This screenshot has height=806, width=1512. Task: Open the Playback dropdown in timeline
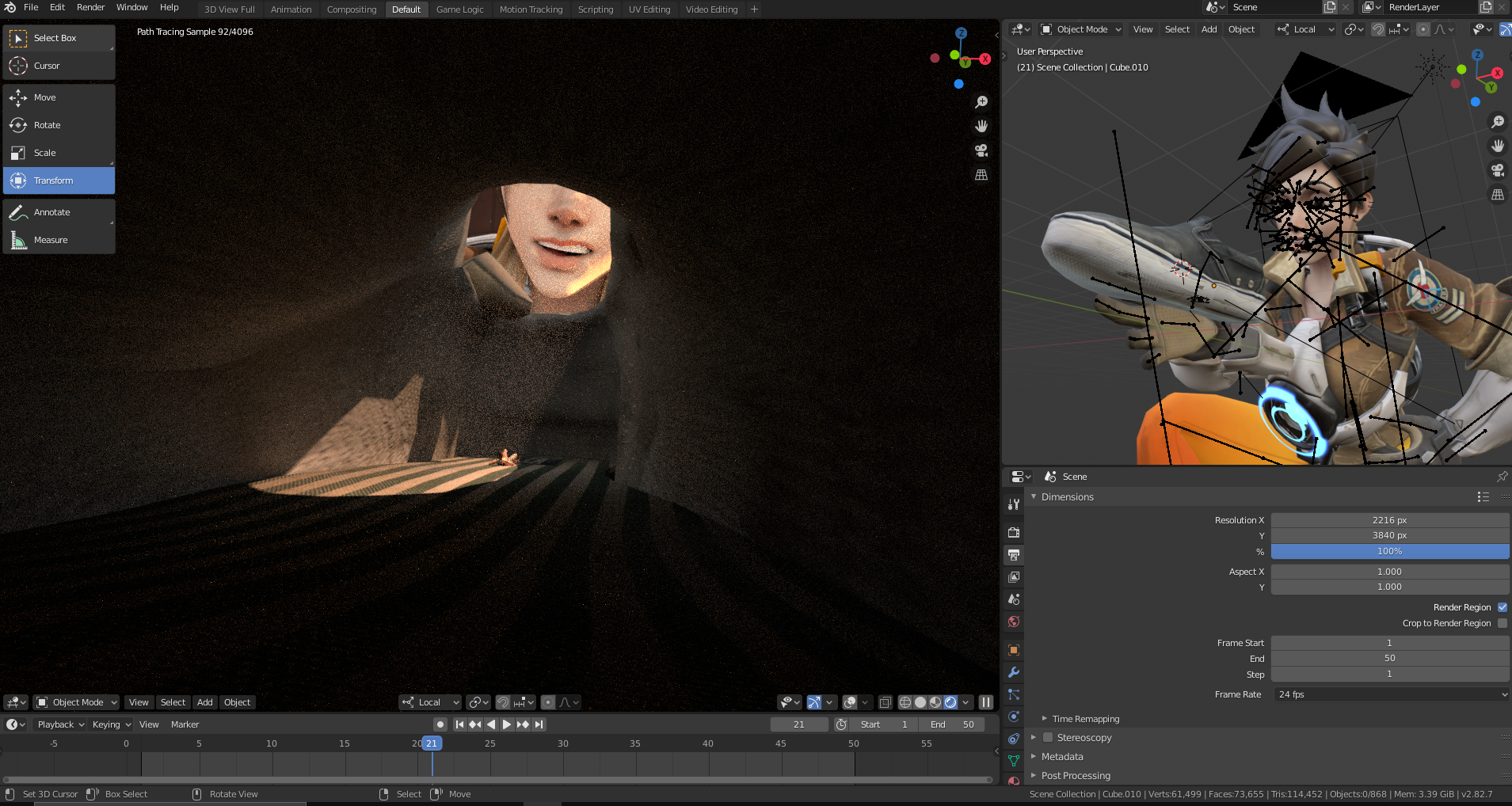pyautogui.click(x=60, y=724)
